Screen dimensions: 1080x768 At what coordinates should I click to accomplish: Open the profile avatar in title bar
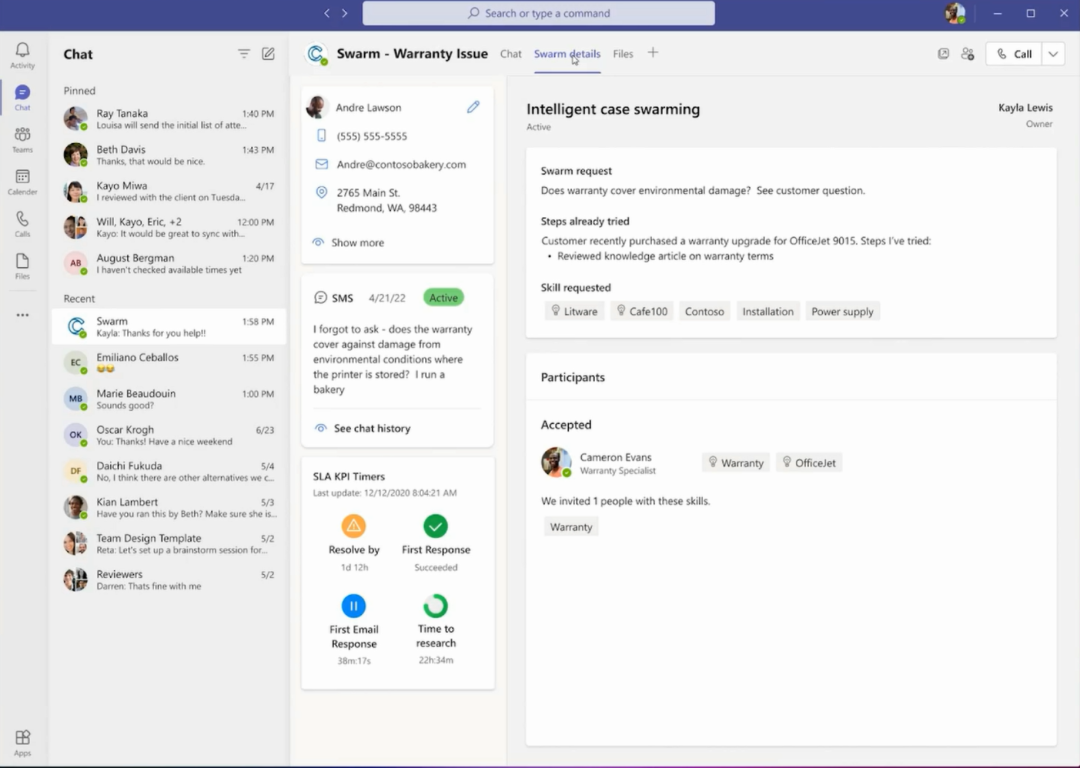(x=955, y=13)
